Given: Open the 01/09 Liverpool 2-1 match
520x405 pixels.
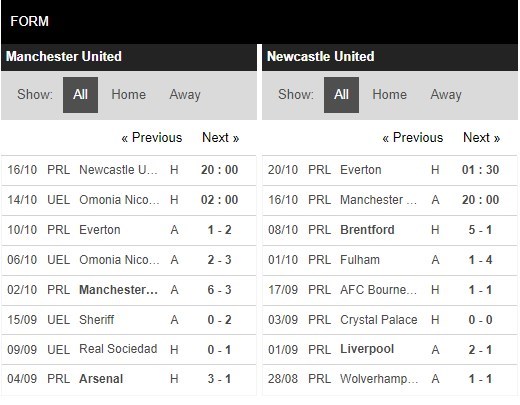Looking at the screenshot, I should [390, 350].
